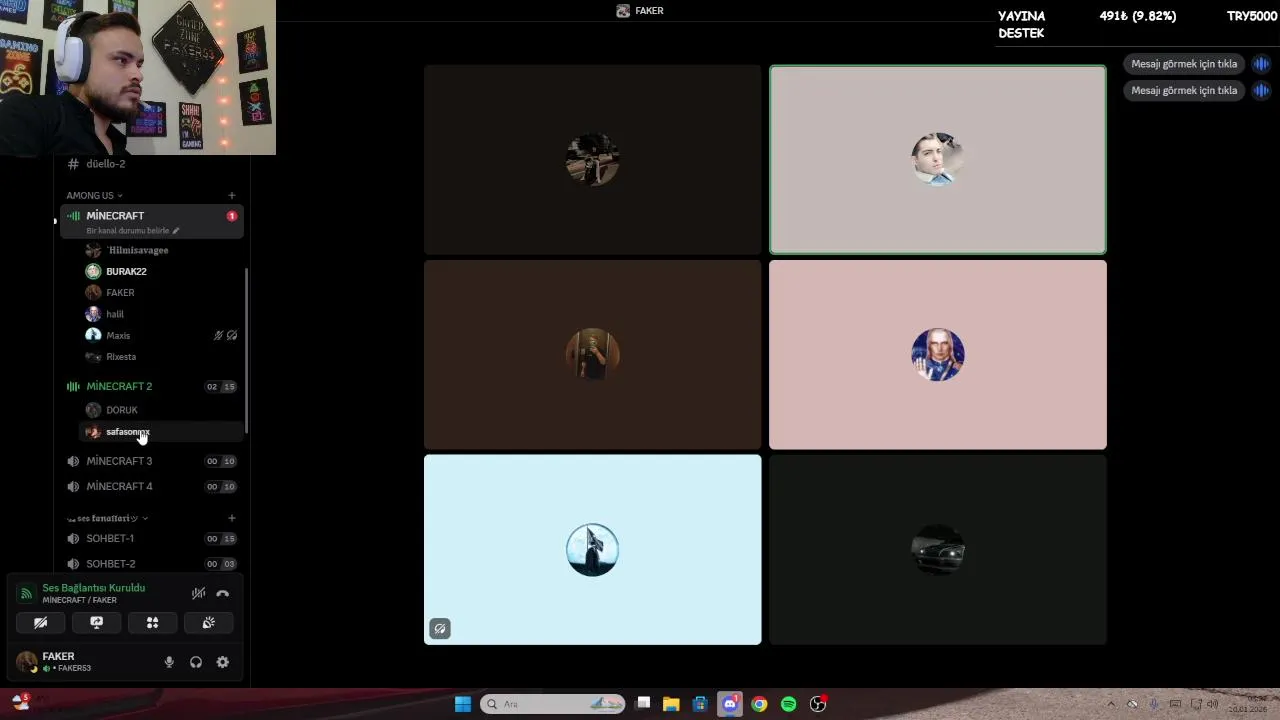The height and width of the screenshot is (720, 1280).
Task: Open OBS Studio from taskbar
Action: [818, 704]
